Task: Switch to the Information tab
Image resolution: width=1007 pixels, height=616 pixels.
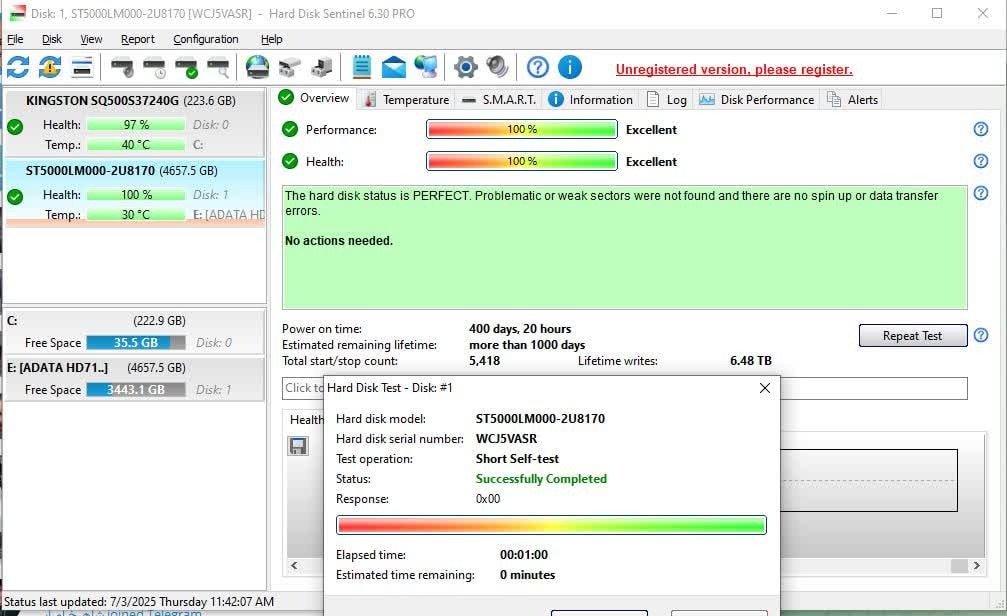Action: pos(591,100)
